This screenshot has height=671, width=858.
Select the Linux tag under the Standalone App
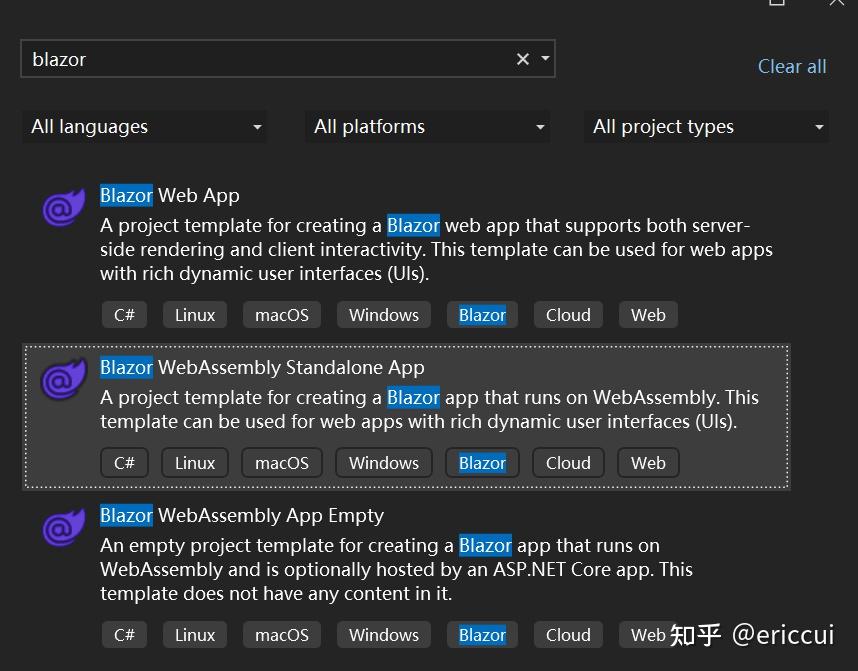pos(194,462)
